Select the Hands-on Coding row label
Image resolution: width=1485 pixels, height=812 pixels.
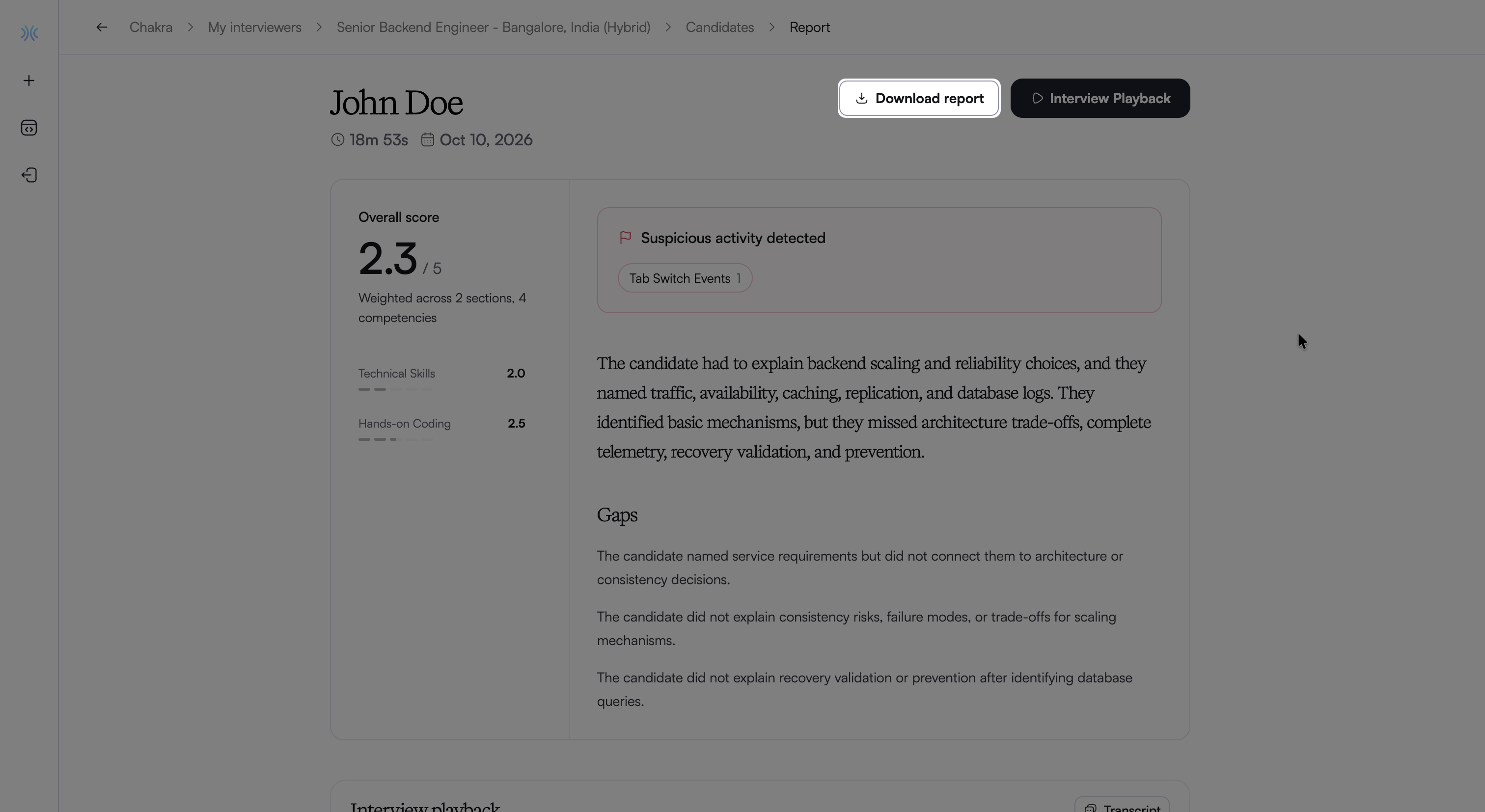404,424
